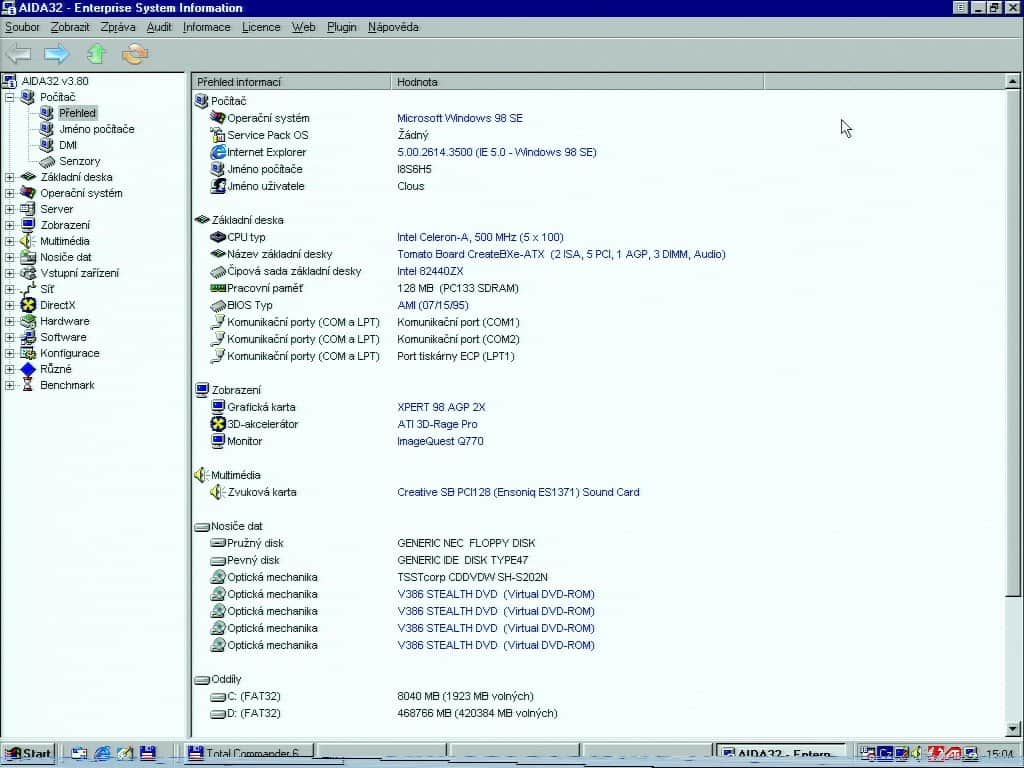Click the value "128 MB (PC133 SDRAM)"
This screenshot has height=768, width=1024.
coord(458,288)
